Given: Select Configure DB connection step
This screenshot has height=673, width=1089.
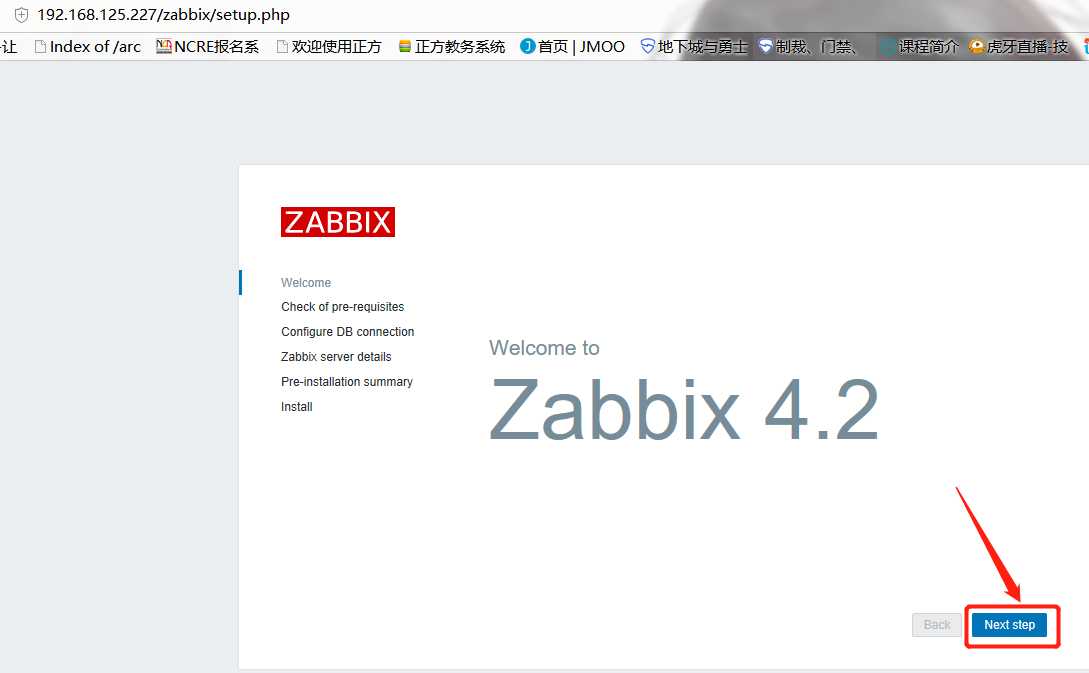Looking at the screenshot, I should coord(347,332).
